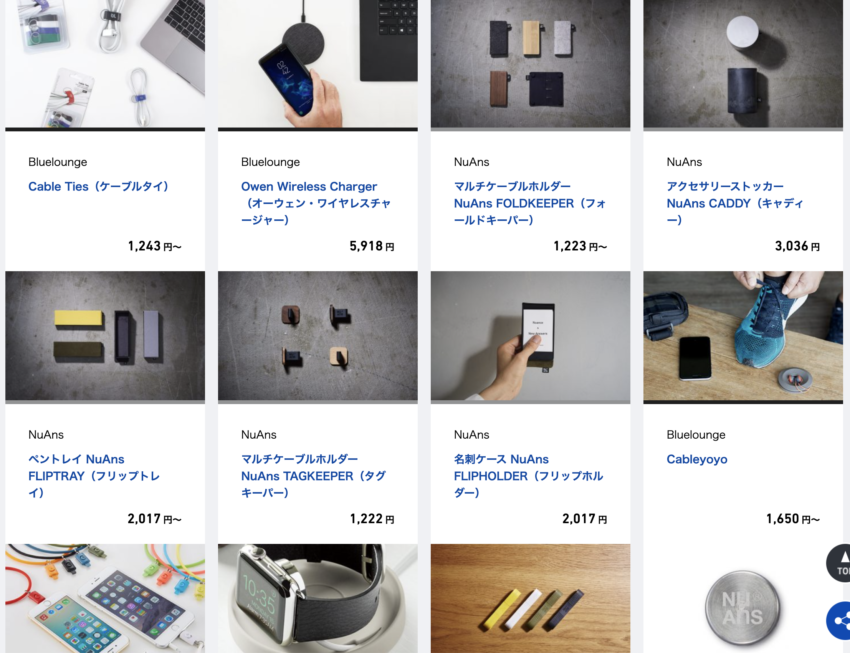The height and width of the screenshot is (653, 850).
Task: Open the NuAns FLIPTRAY pen tray link
Action: pyautogui.click(x=94, y=476)
